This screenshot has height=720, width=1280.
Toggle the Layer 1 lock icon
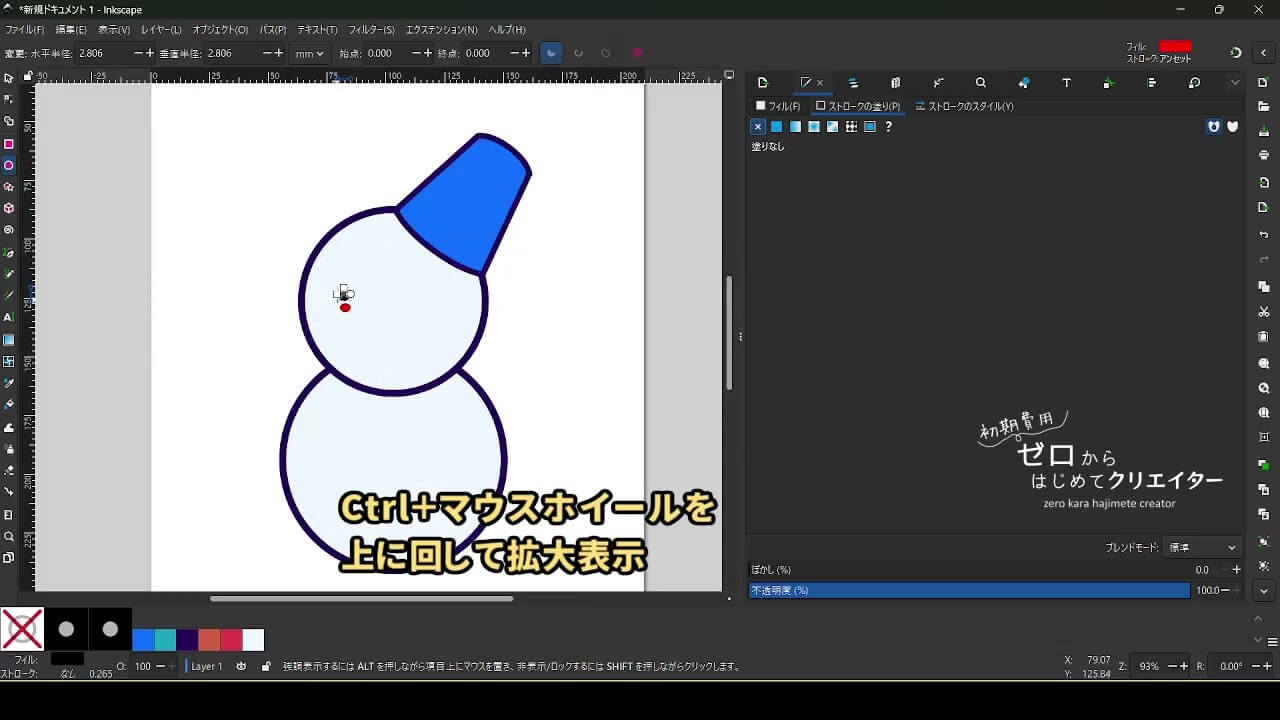coord(265,666)
